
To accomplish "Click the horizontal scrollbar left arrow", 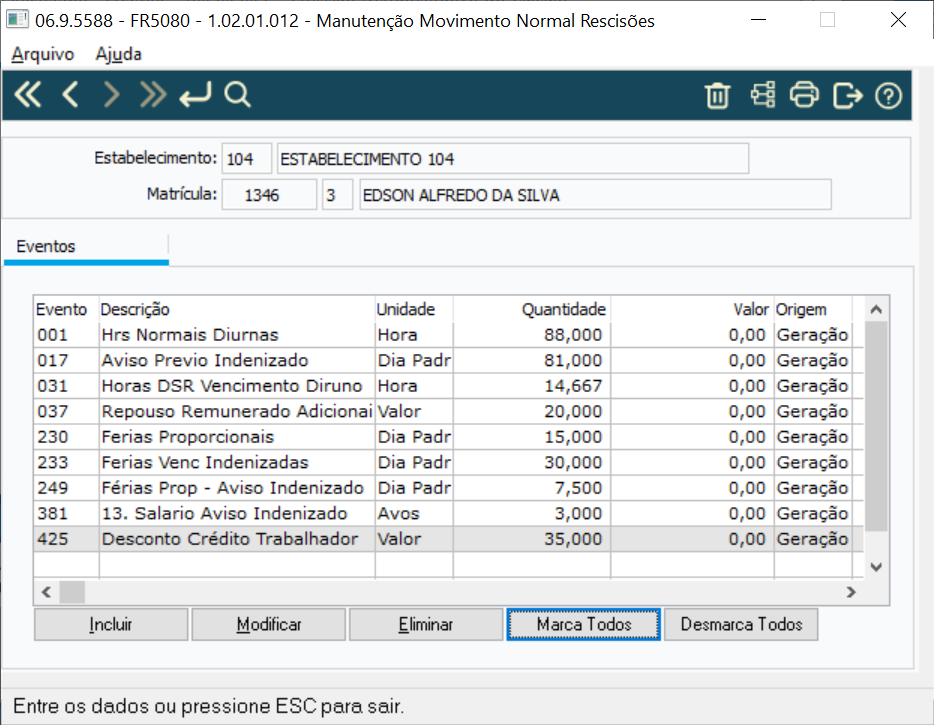I will tap(46, 592).
